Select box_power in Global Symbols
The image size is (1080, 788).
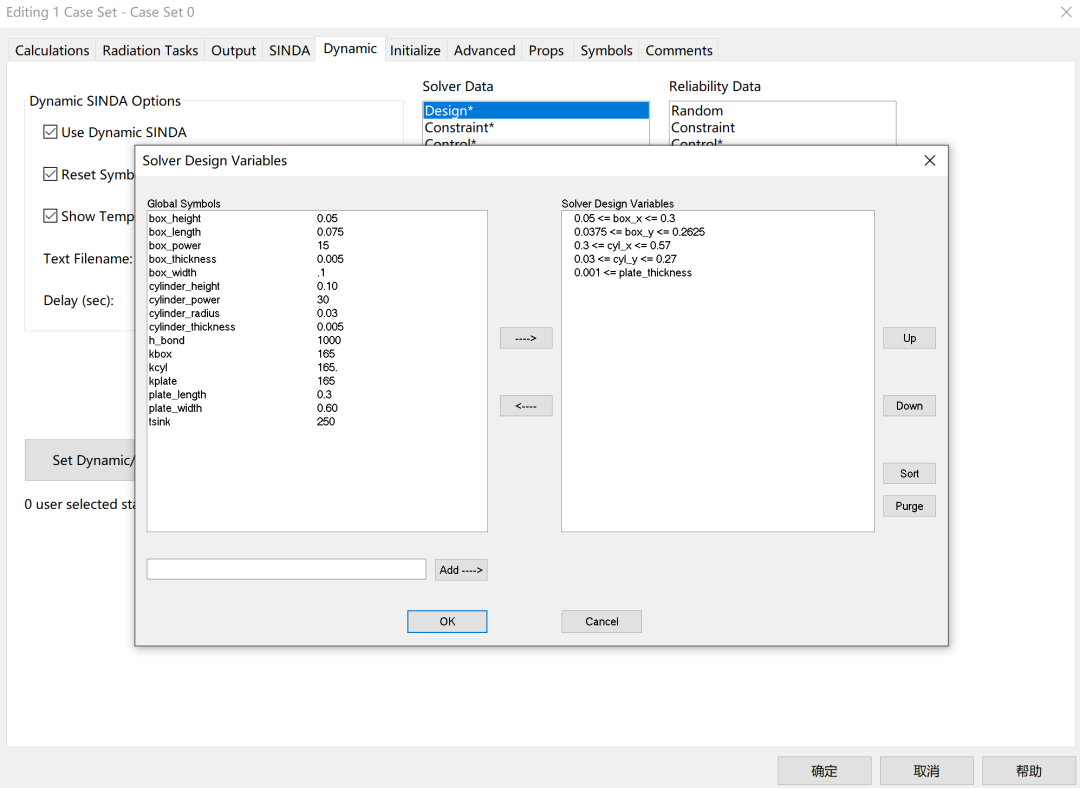coord(317,245)
